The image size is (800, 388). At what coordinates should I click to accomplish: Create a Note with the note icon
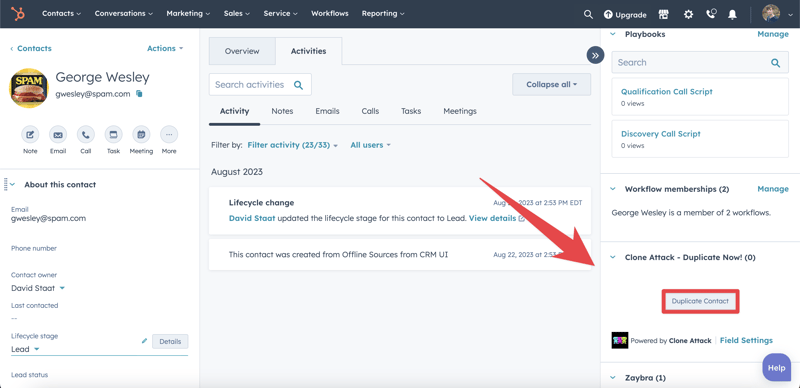pos(30,135)
